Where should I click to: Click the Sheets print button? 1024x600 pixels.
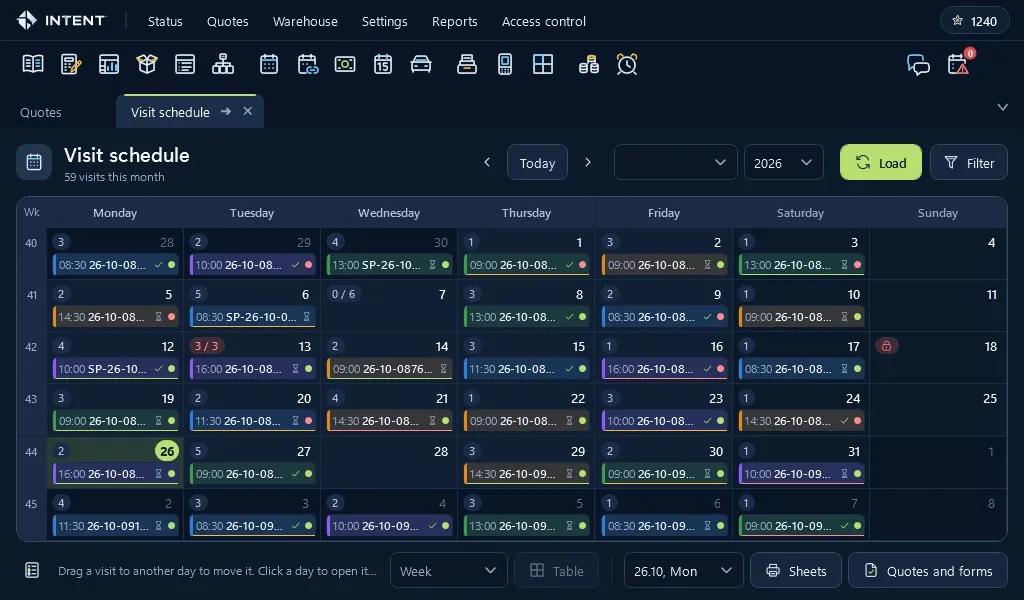796,571
